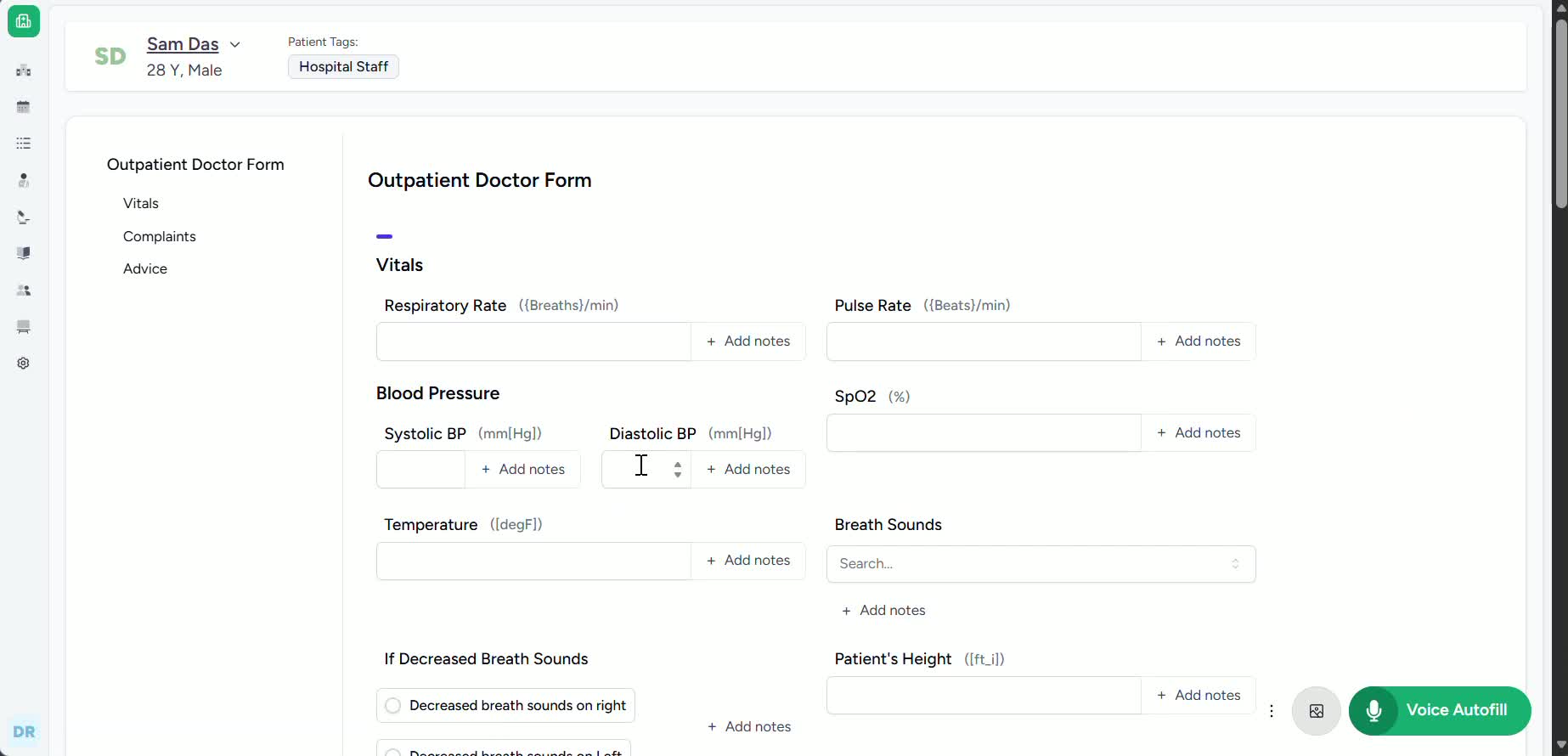Open the Breath Sounds search dropdown

[x=1041, y=564]
